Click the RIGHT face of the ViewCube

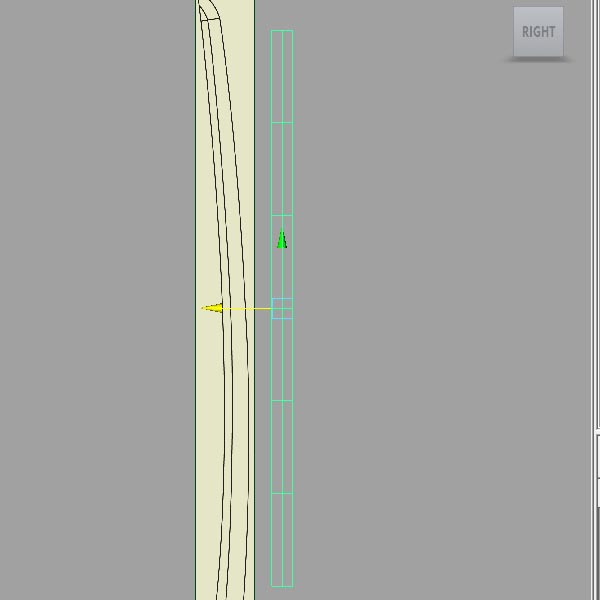[538, 31]
